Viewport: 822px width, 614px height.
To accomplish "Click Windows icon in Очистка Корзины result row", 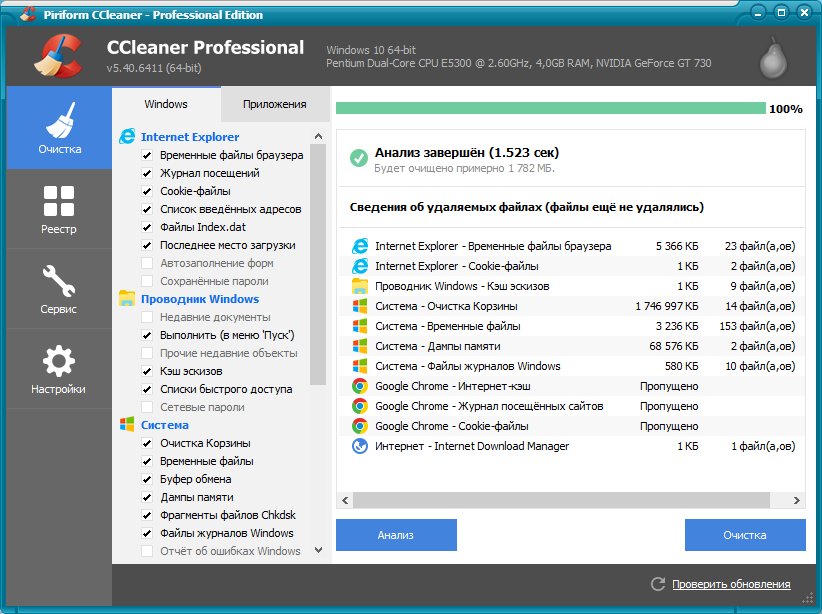I will (x=360, y=306).
